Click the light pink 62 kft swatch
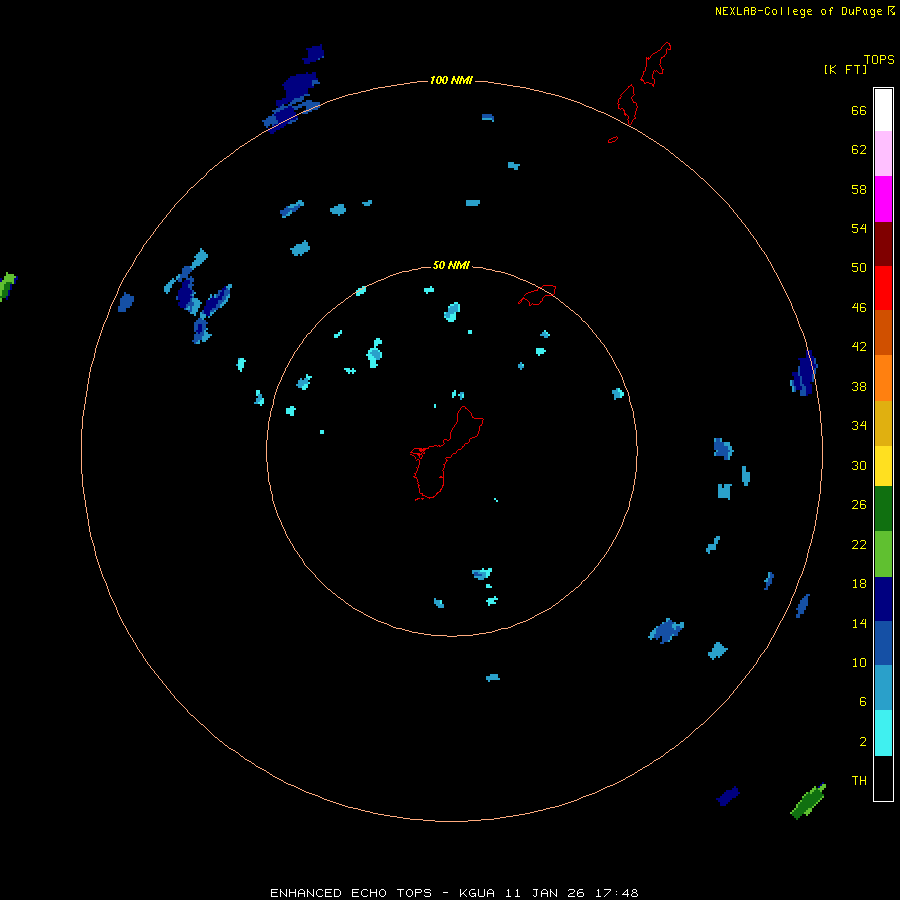 (x=883, y=154)
